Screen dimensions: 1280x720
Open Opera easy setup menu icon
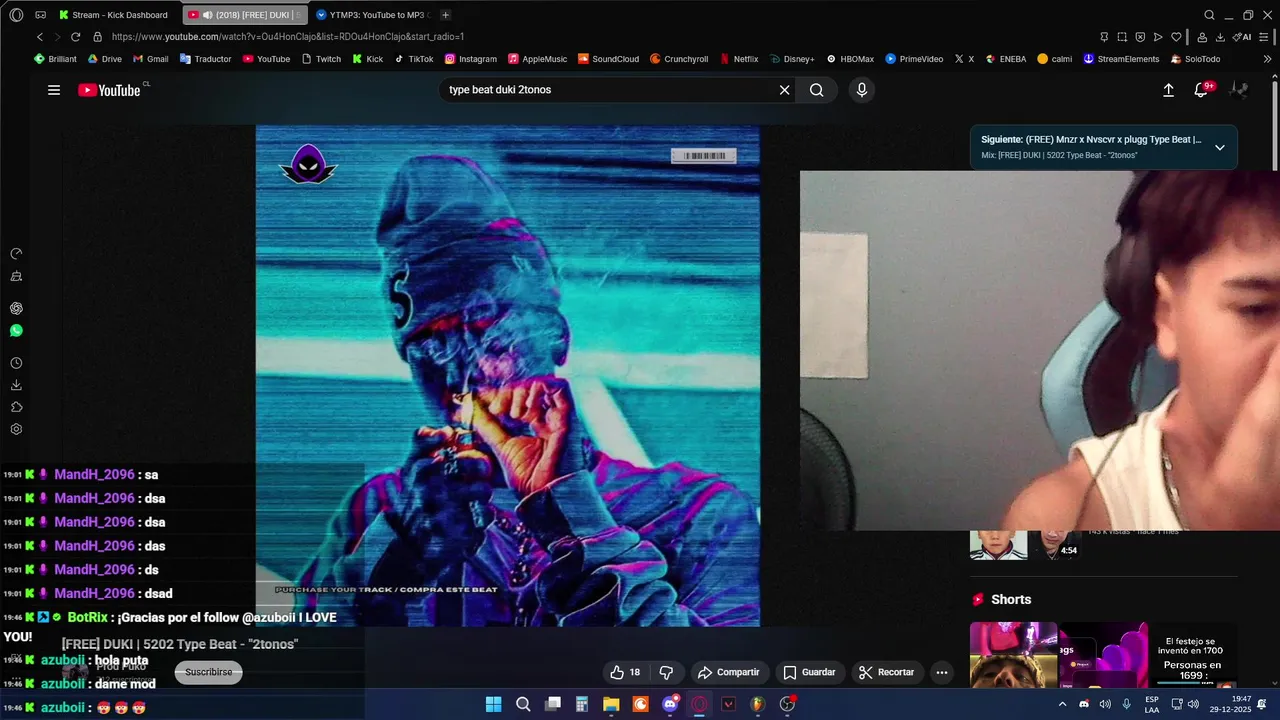click(x=1266, y=37)
